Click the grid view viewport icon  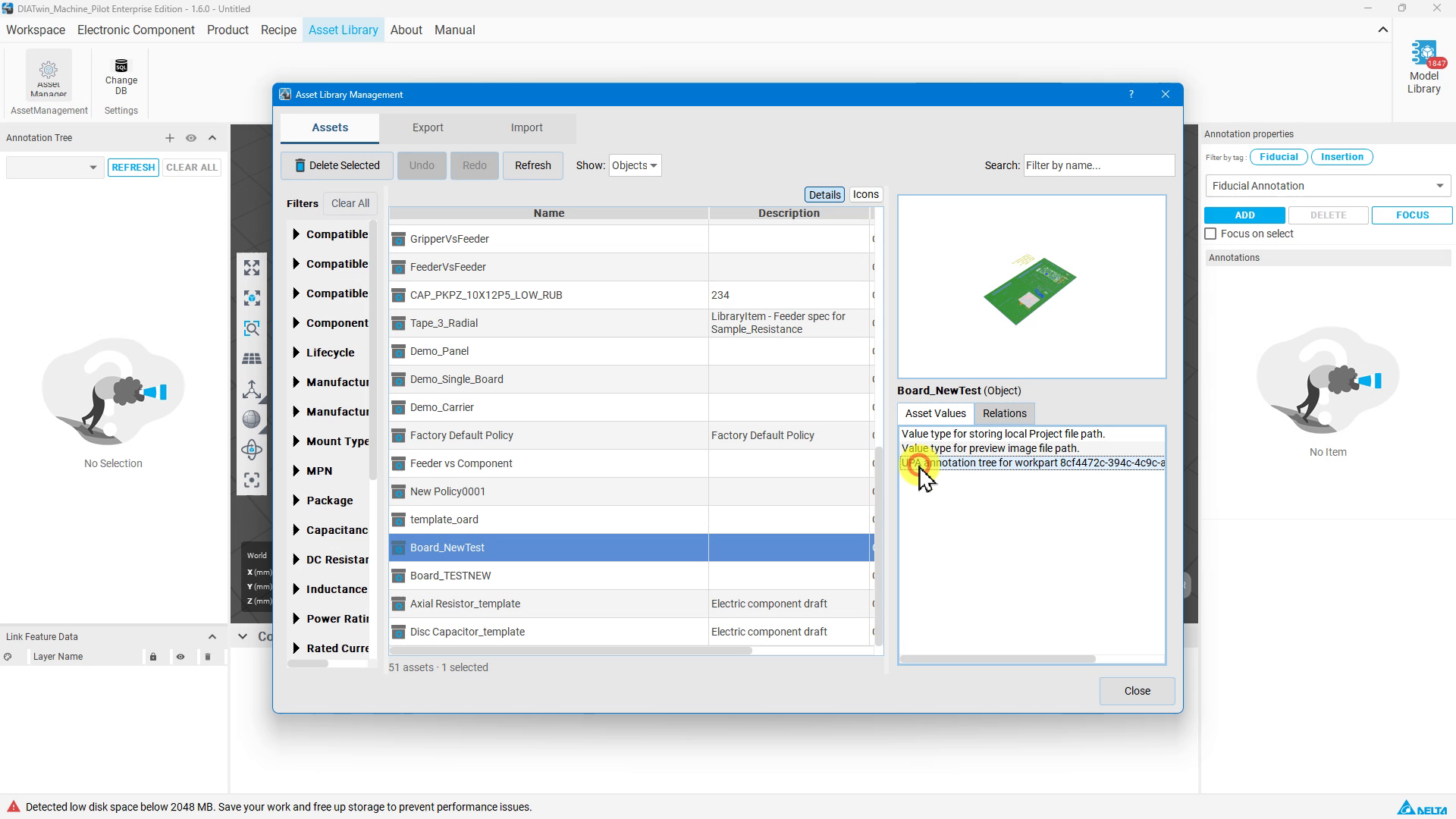252,359
